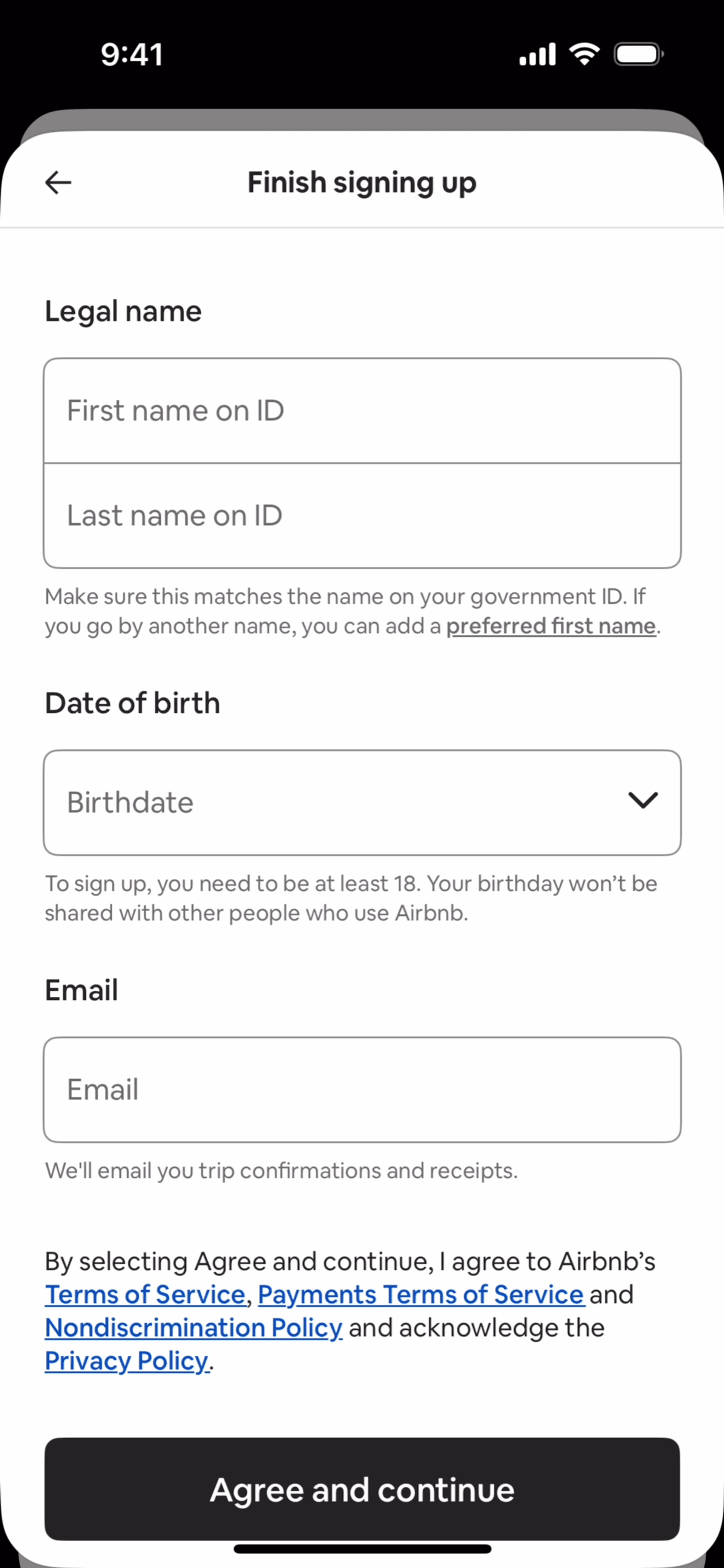
Task: Tap the 9:41 clock in status bar
Action: 132,55
